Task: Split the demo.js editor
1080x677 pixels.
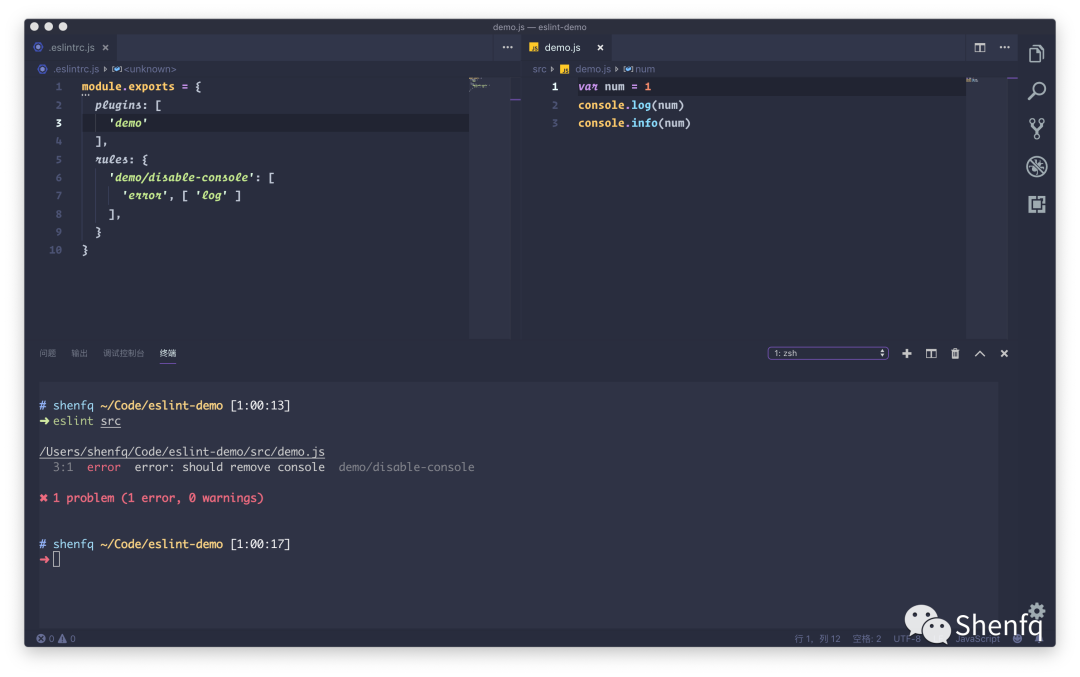Action: pos(979,48)
